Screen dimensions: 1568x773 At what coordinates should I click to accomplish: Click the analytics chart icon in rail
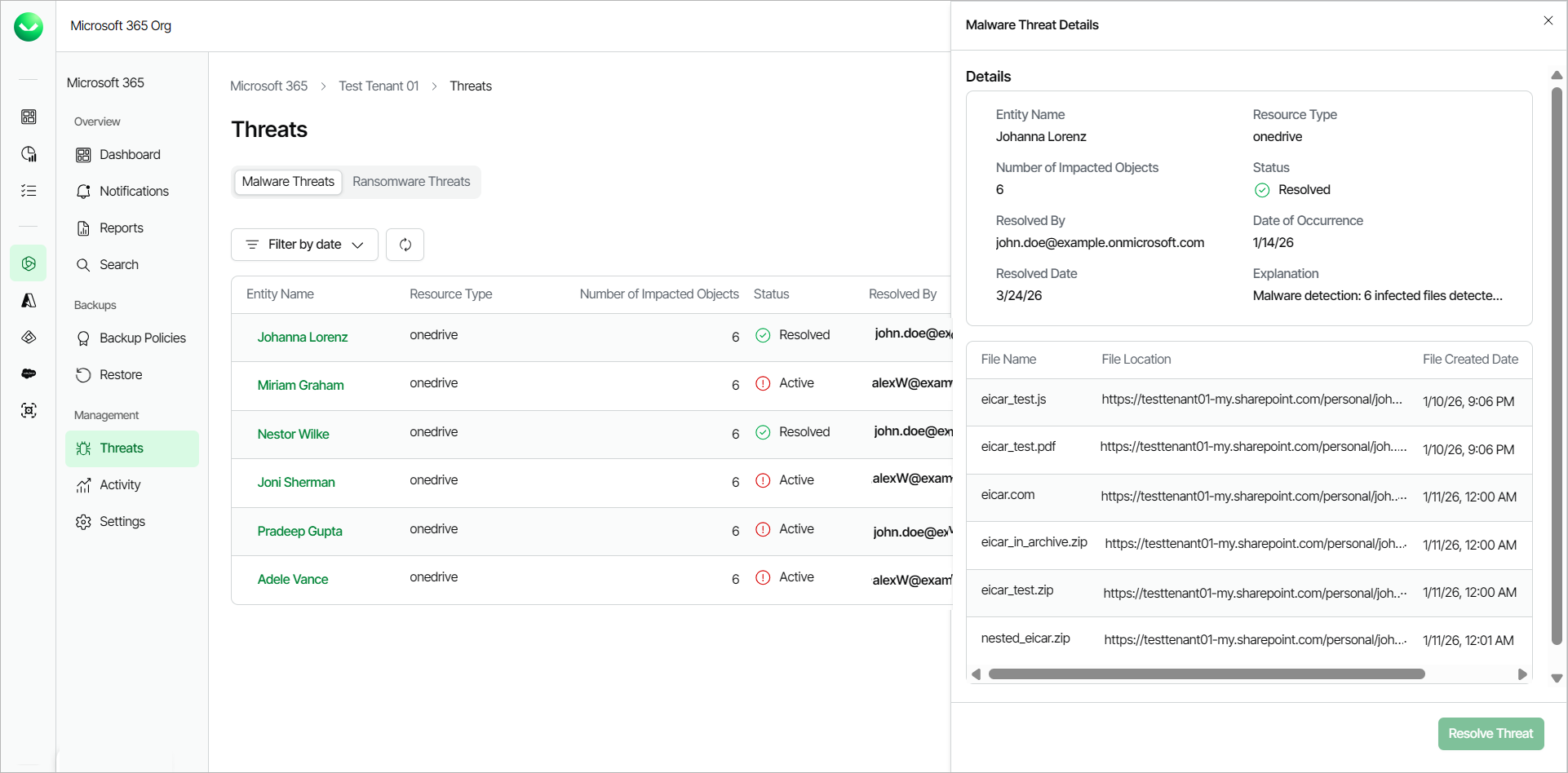pos(29,154)
